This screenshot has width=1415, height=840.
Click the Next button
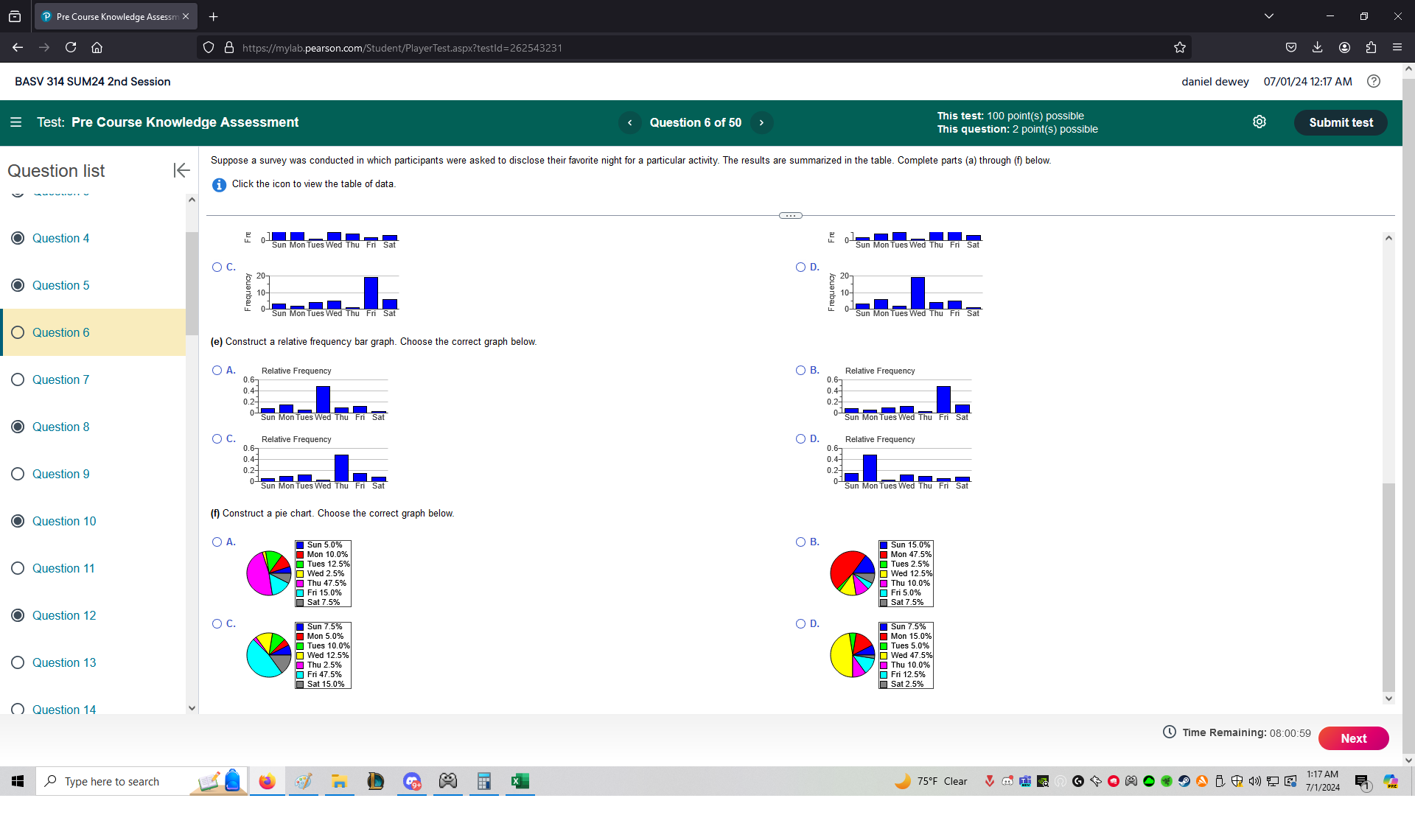tap(1353, 738)
